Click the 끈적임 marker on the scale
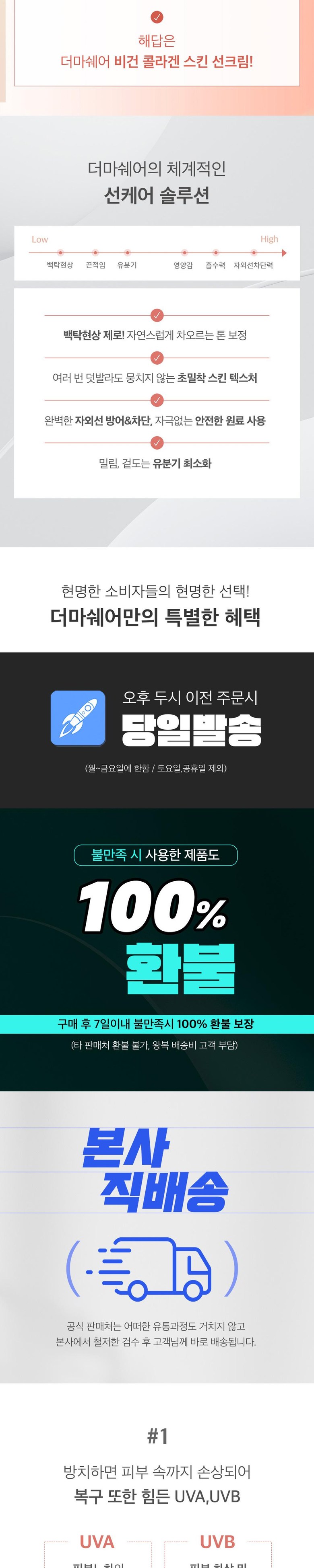 [x=96, y=252]
